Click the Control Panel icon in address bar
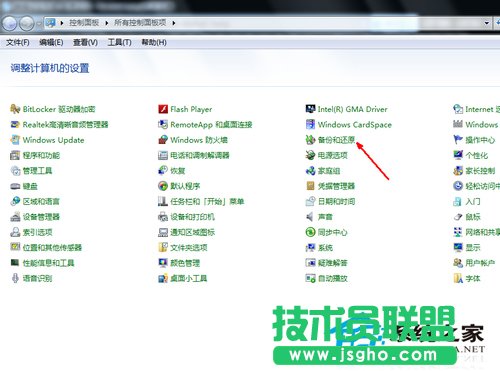 tap(51, 23)
